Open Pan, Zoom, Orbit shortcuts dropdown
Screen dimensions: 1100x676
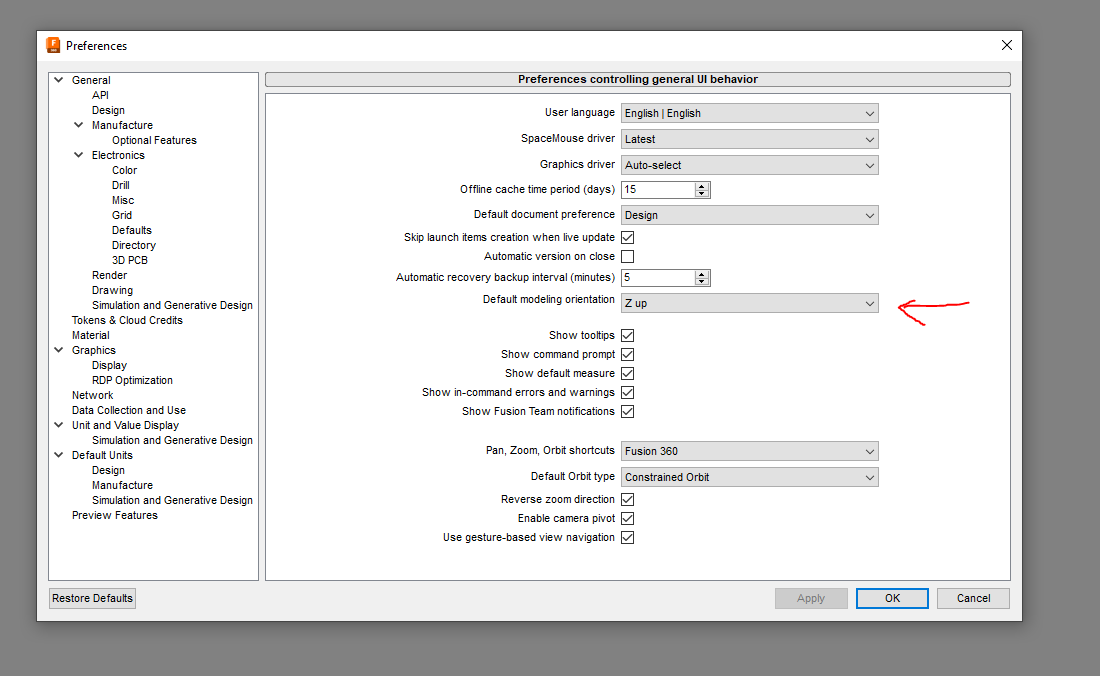749,451
